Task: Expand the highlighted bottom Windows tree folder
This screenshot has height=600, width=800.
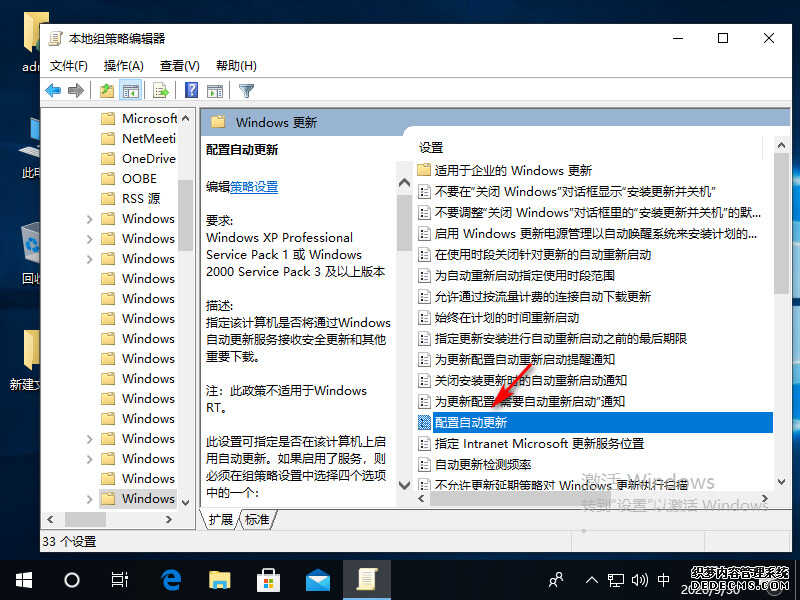Action: [89, 498]
